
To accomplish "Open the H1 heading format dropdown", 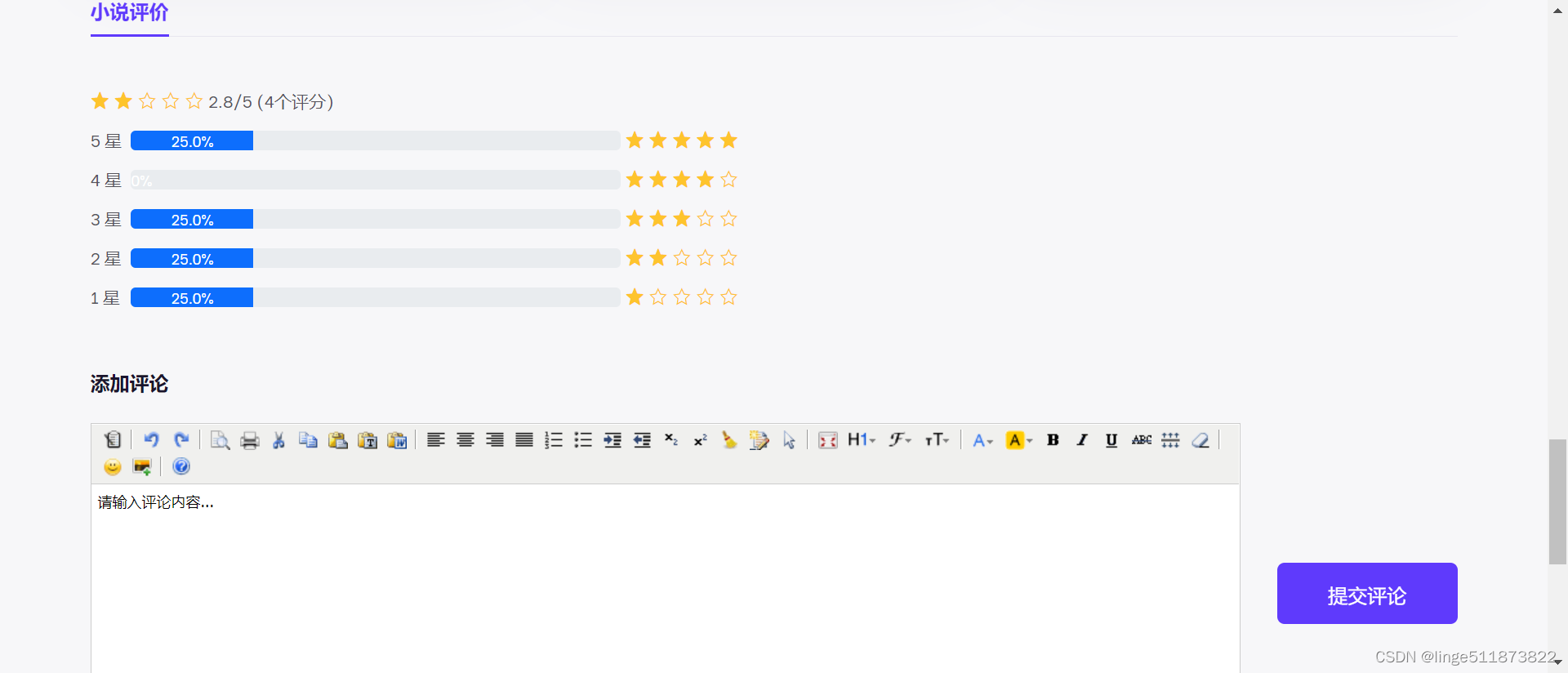I will tap(862, 440).
